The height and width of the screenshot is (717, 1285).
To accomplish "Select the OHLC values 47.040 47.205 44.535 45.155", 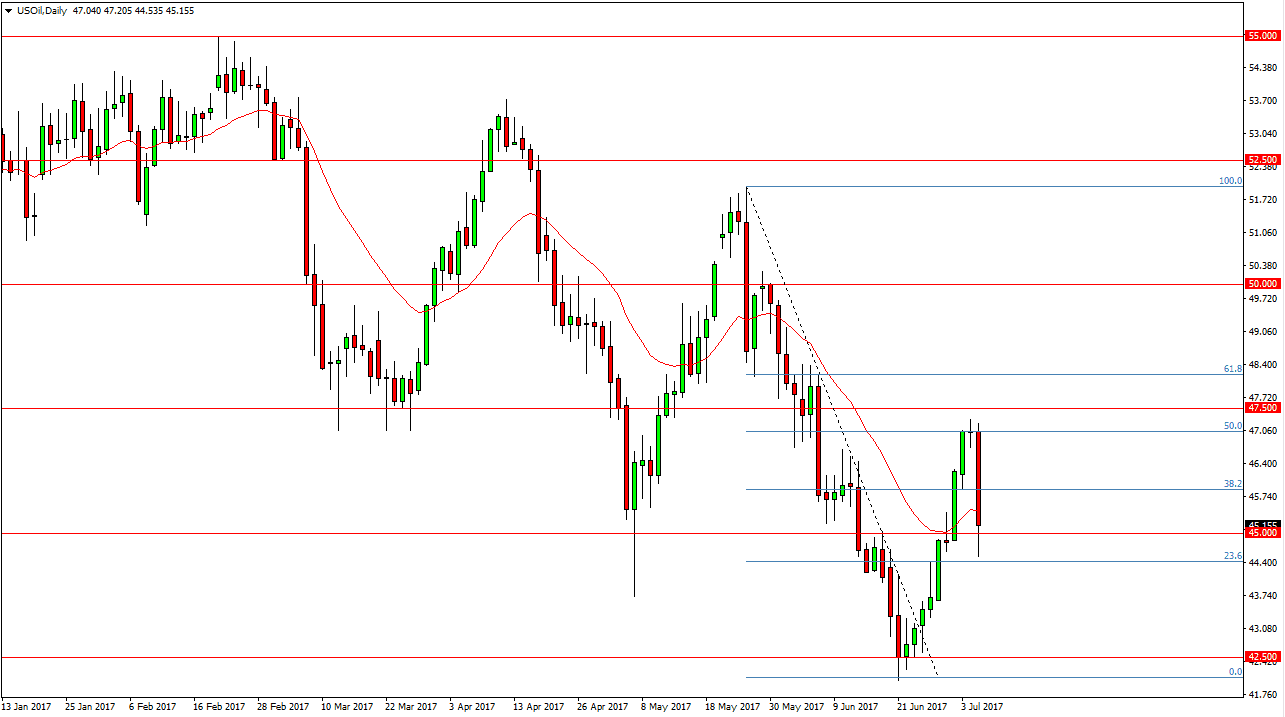I will pyautogui.click(x=134, y=9).
